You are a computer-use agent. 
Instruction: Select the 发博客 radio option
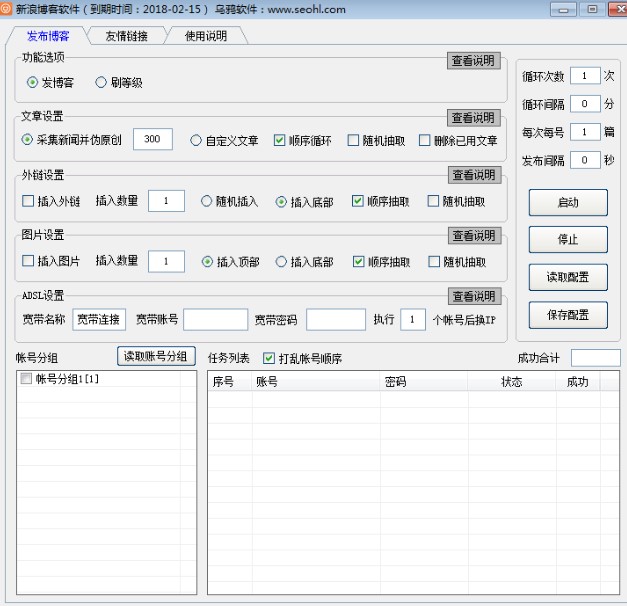coord(32,83)
